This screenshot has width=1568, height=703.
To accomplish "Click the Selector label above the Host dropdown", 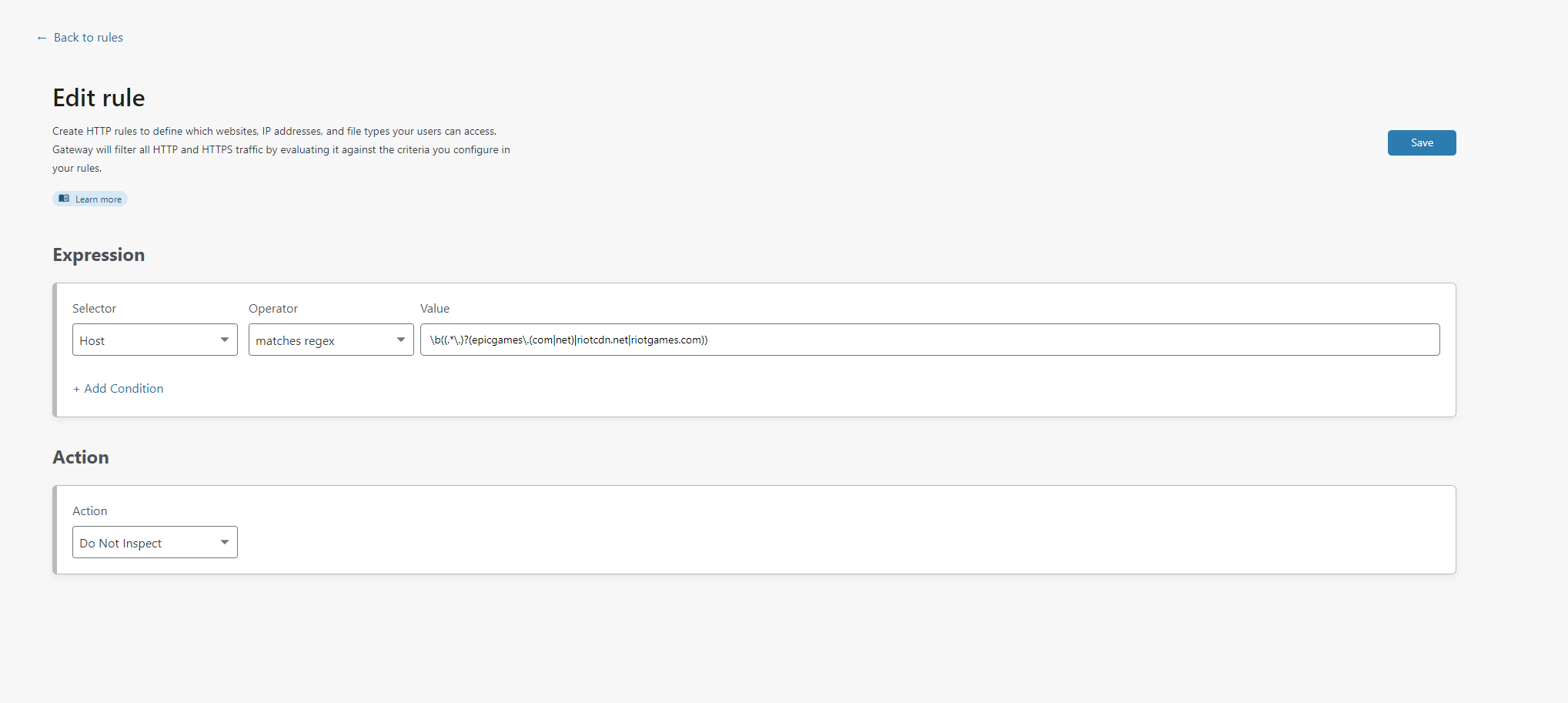I will (94, 308).
